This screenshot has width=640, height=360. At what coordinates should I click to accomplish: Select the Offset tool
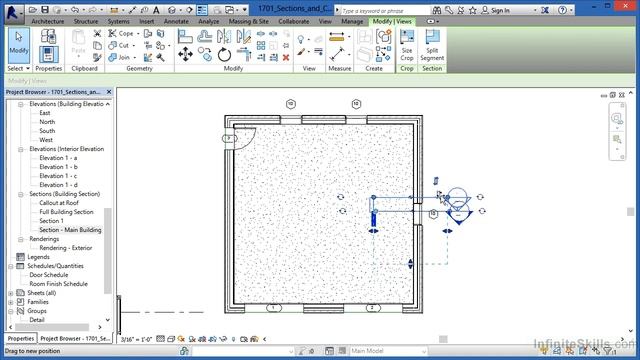point(204,37)
